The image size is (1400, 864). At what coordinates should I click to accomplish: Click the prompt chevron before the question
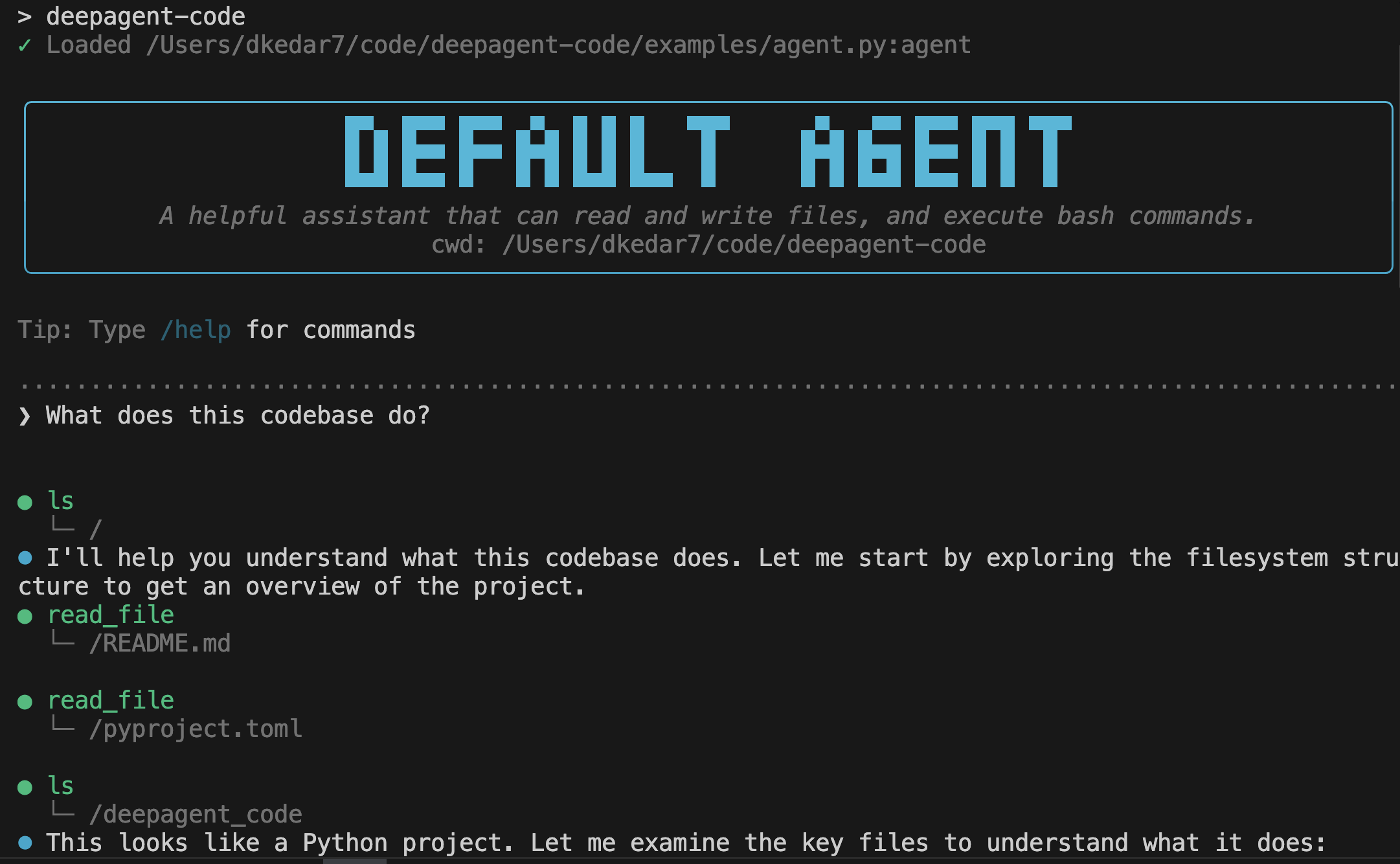25,416
